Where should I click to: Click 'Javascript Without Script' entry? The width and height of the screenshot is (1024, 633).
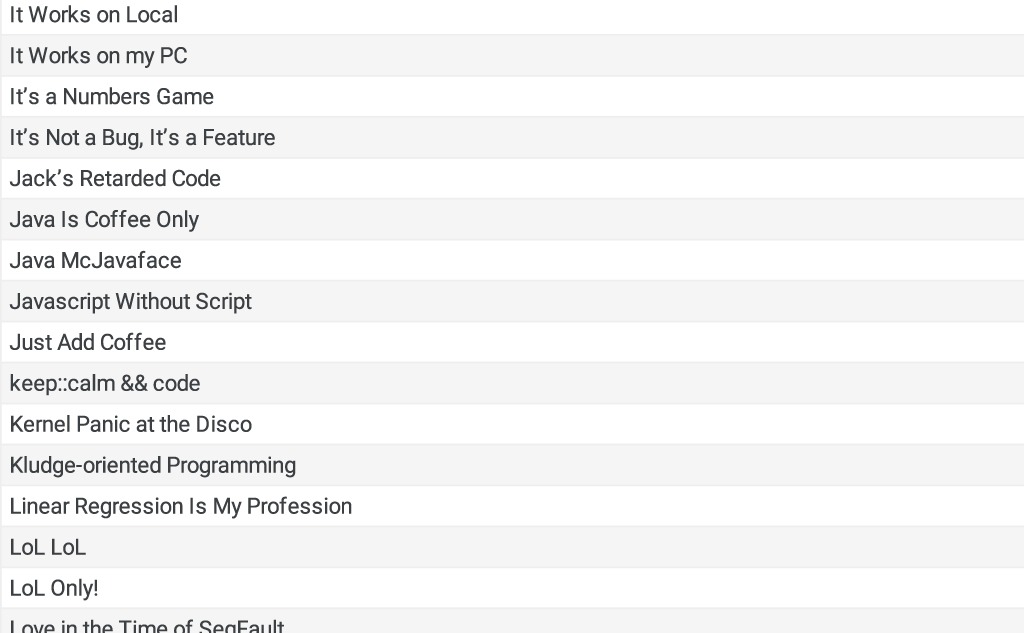pos(513,301)
